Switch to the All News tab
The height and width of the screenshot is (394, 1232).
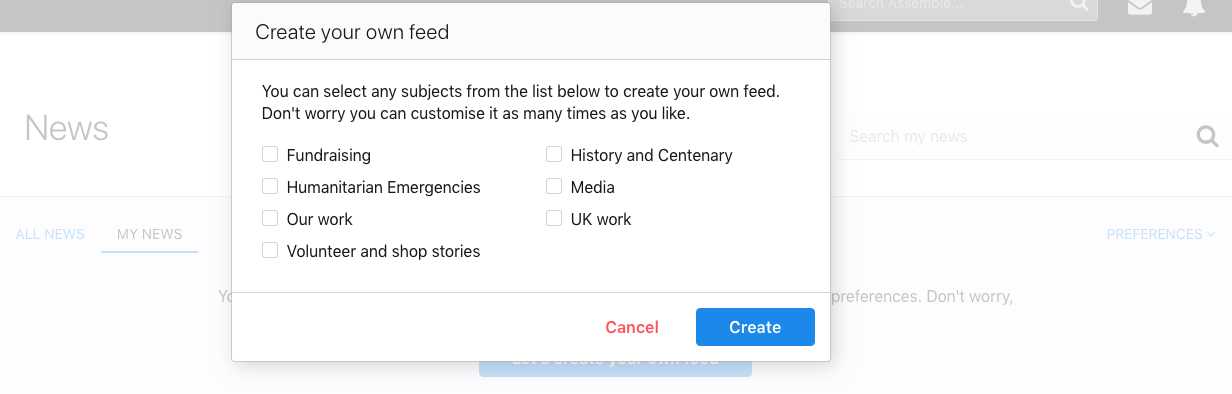(50, 234)
